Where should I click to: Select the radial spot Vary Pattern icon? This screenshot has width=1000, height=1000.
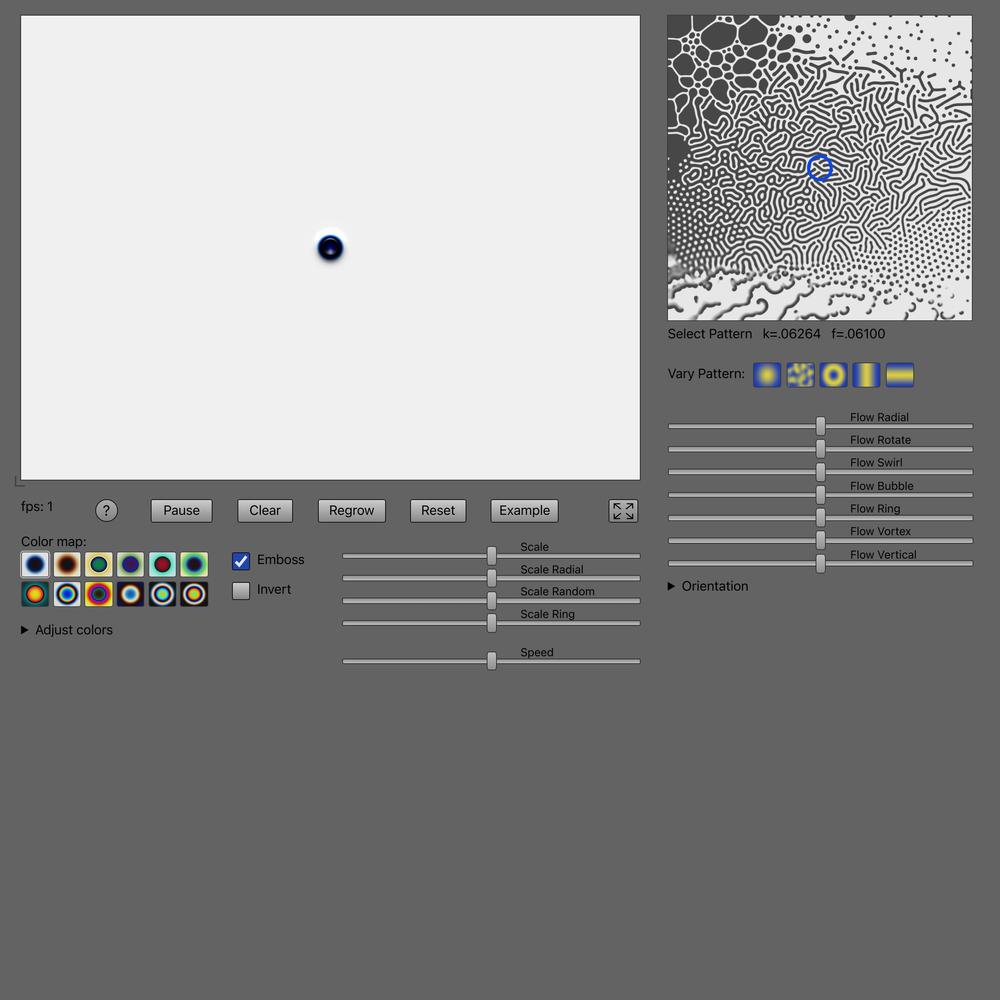click(x=767, y=375)
